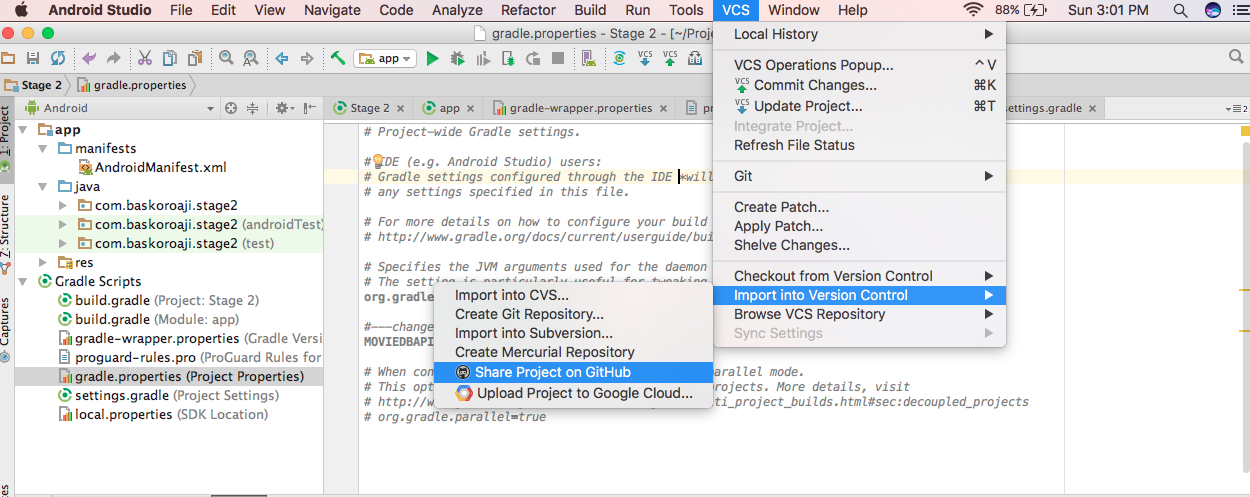
Task: Click the Gradle sync icon in toolbar
Action: point(619,59)
